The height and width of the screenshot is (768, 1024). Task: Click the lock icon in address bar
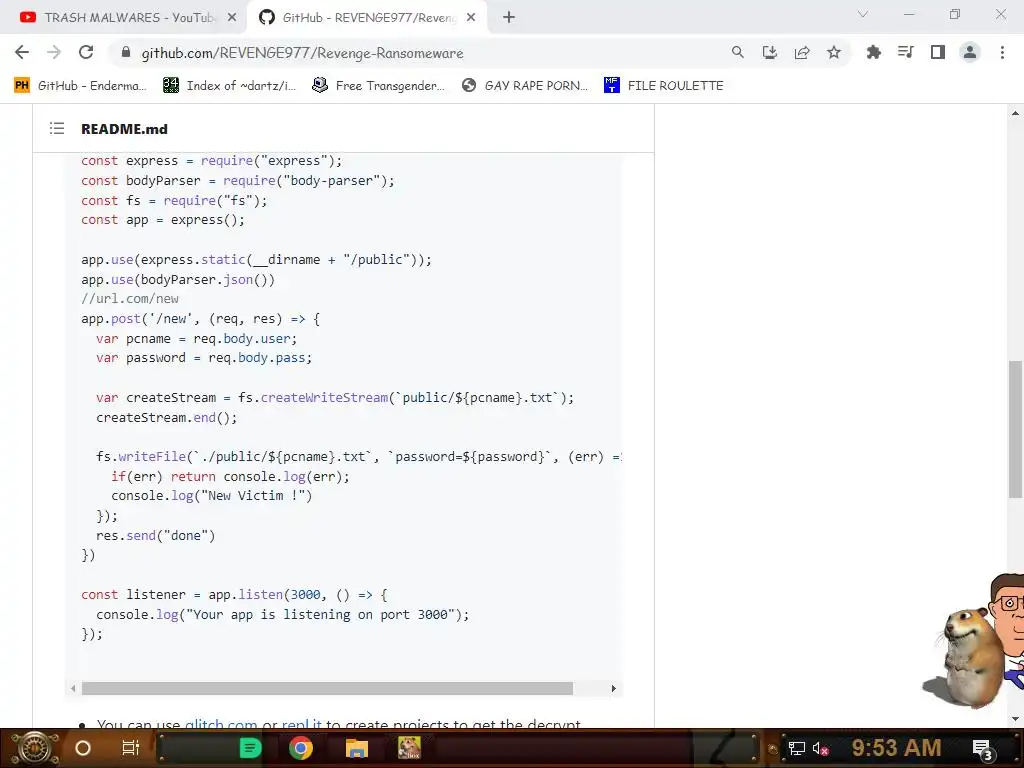pyautogui.click(x=126, y=52)
